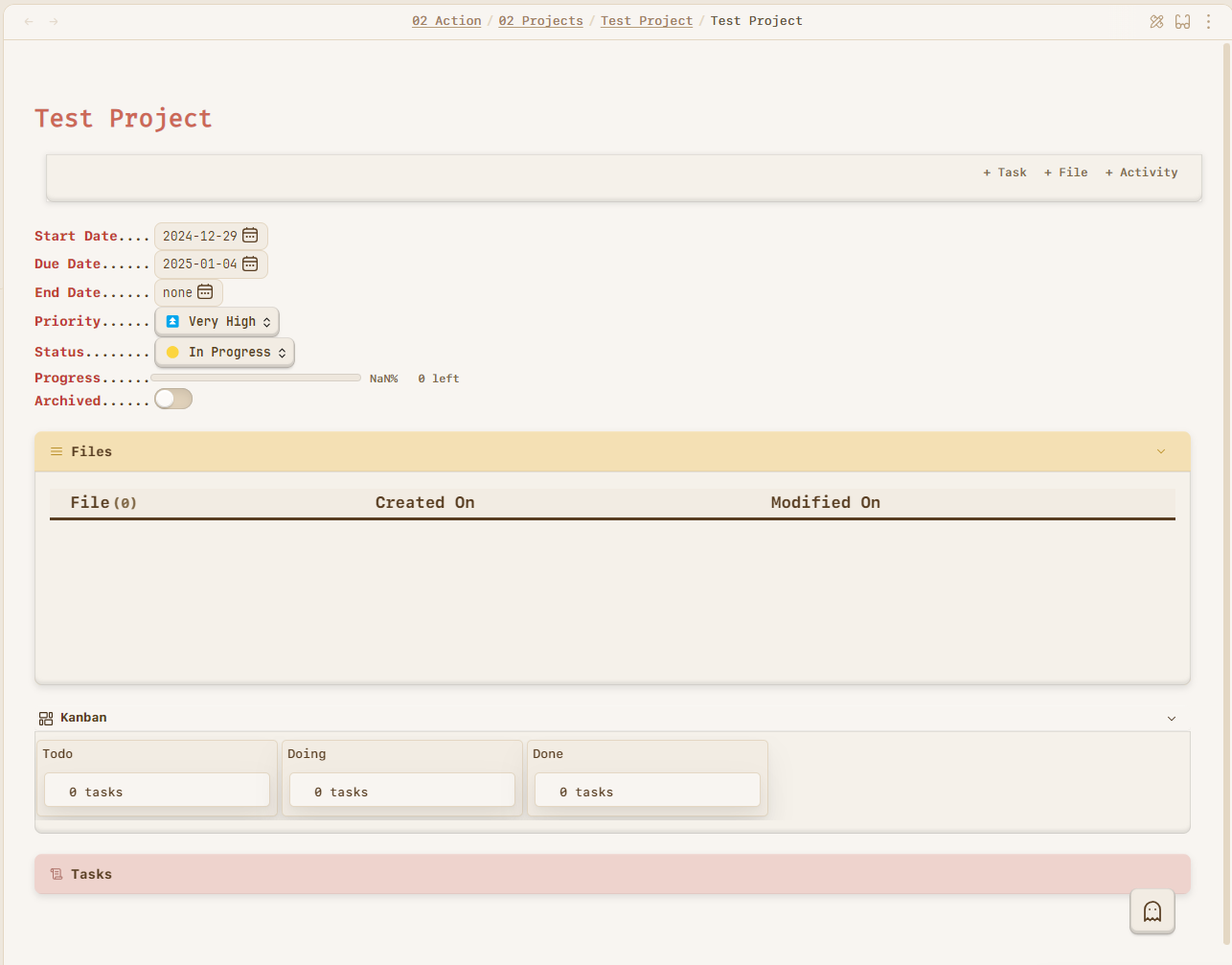Image resolution: width=1232 pixels, height=965 pixels.
Task: Click the ghost icon floating button
Action: click(x=1152, y=911)
